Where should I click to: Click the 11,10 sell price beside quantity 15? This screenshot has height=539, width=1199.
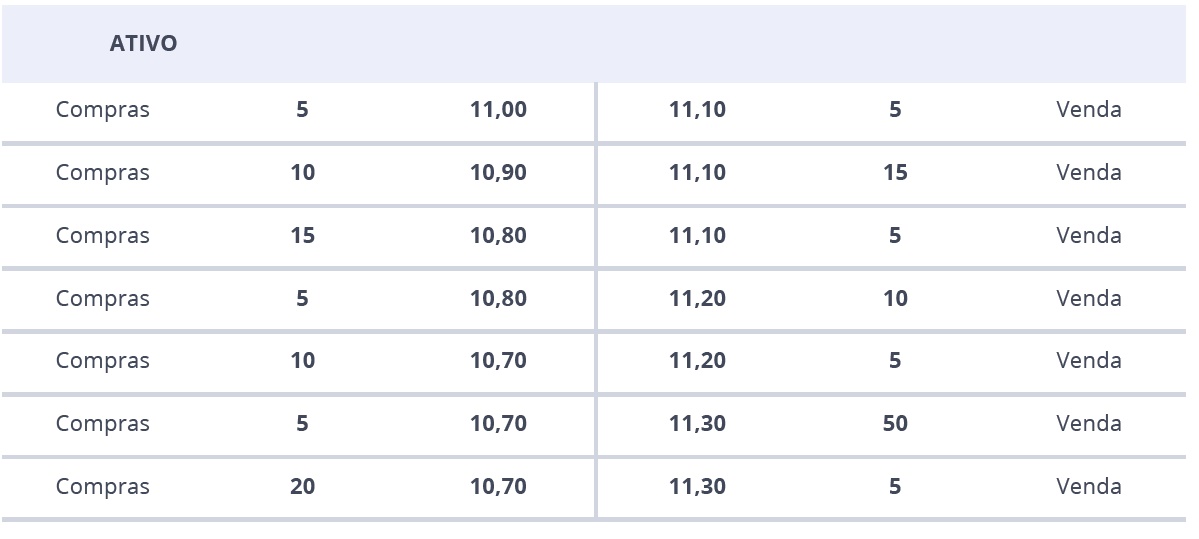click(x=697, y=172)
